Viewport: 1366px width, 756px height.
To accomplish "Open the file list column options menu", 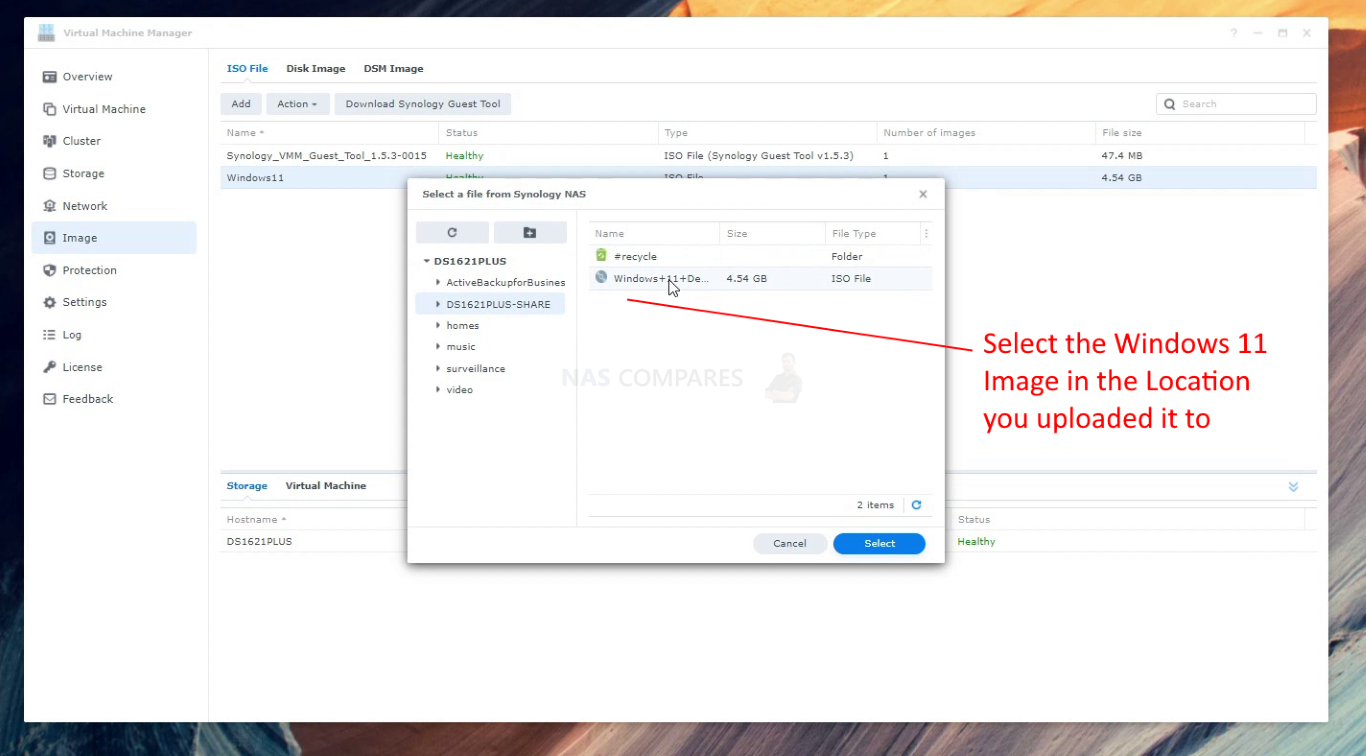I will pyautogui.click(x=926, y=234).
